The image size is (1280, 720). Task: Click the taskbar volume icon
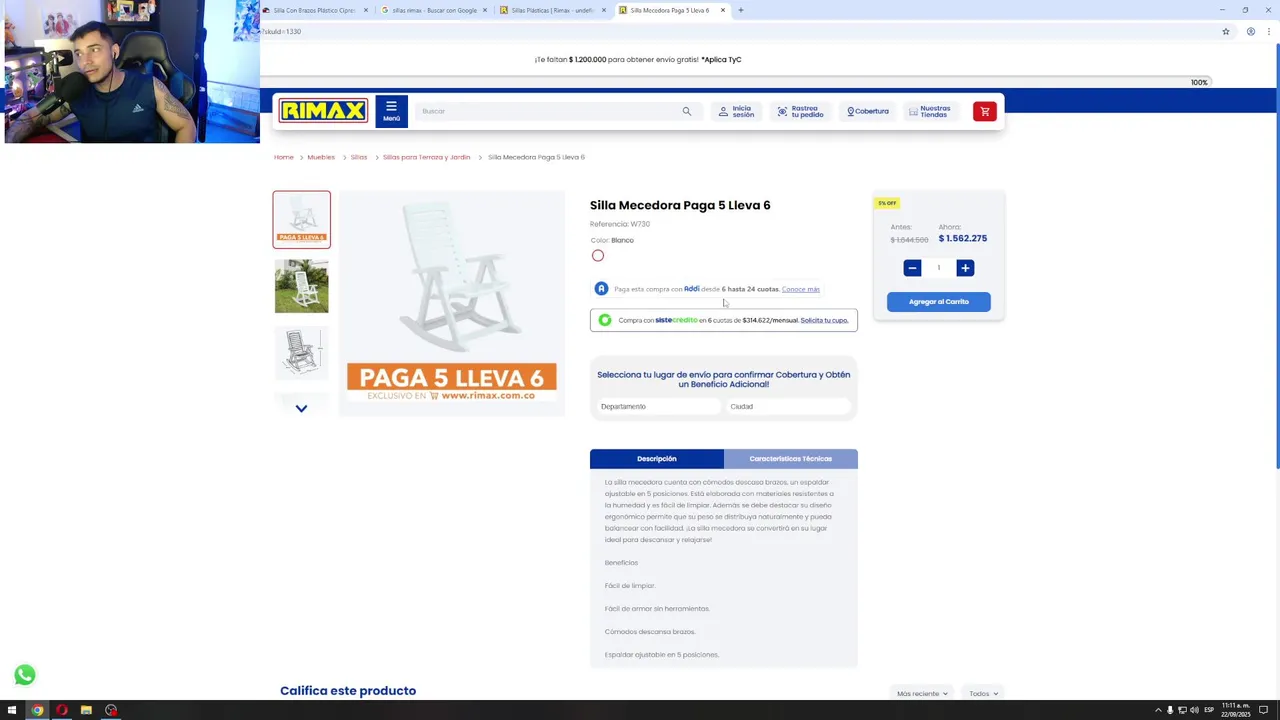[1195, 710]
